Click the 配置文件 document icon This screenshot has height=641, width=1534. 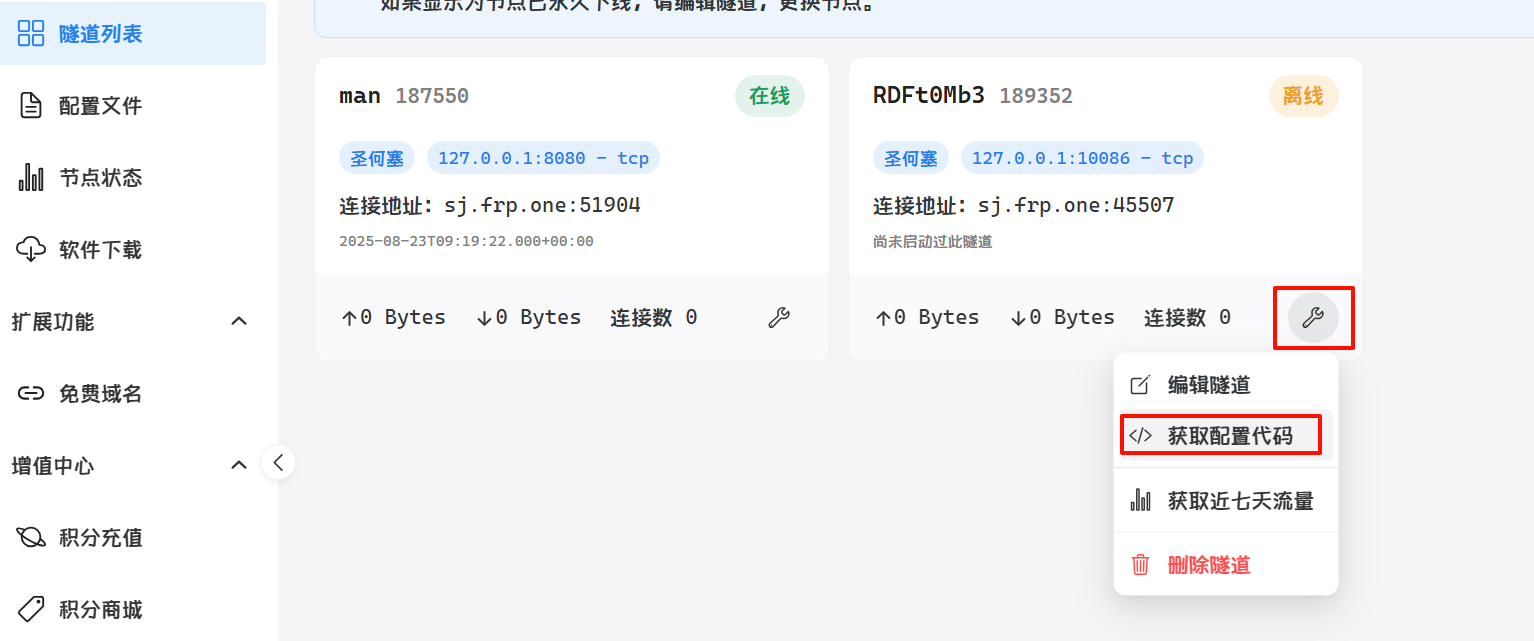31,105
